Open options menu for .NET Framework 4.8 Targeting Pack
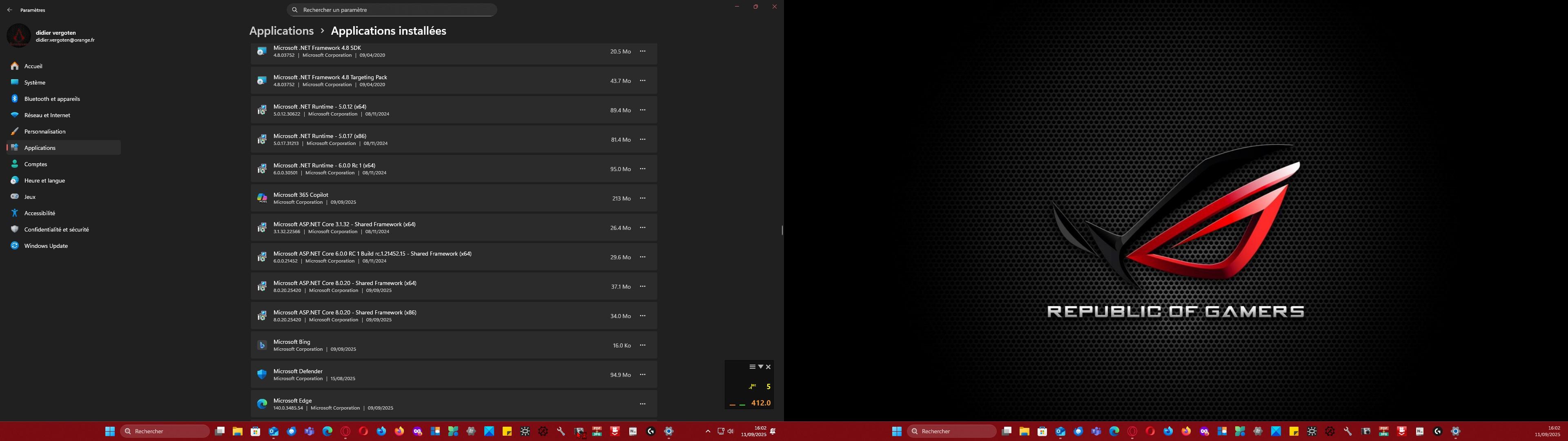Image resolution: width=1568 pixels, height=441 pixels. [642, 80]
